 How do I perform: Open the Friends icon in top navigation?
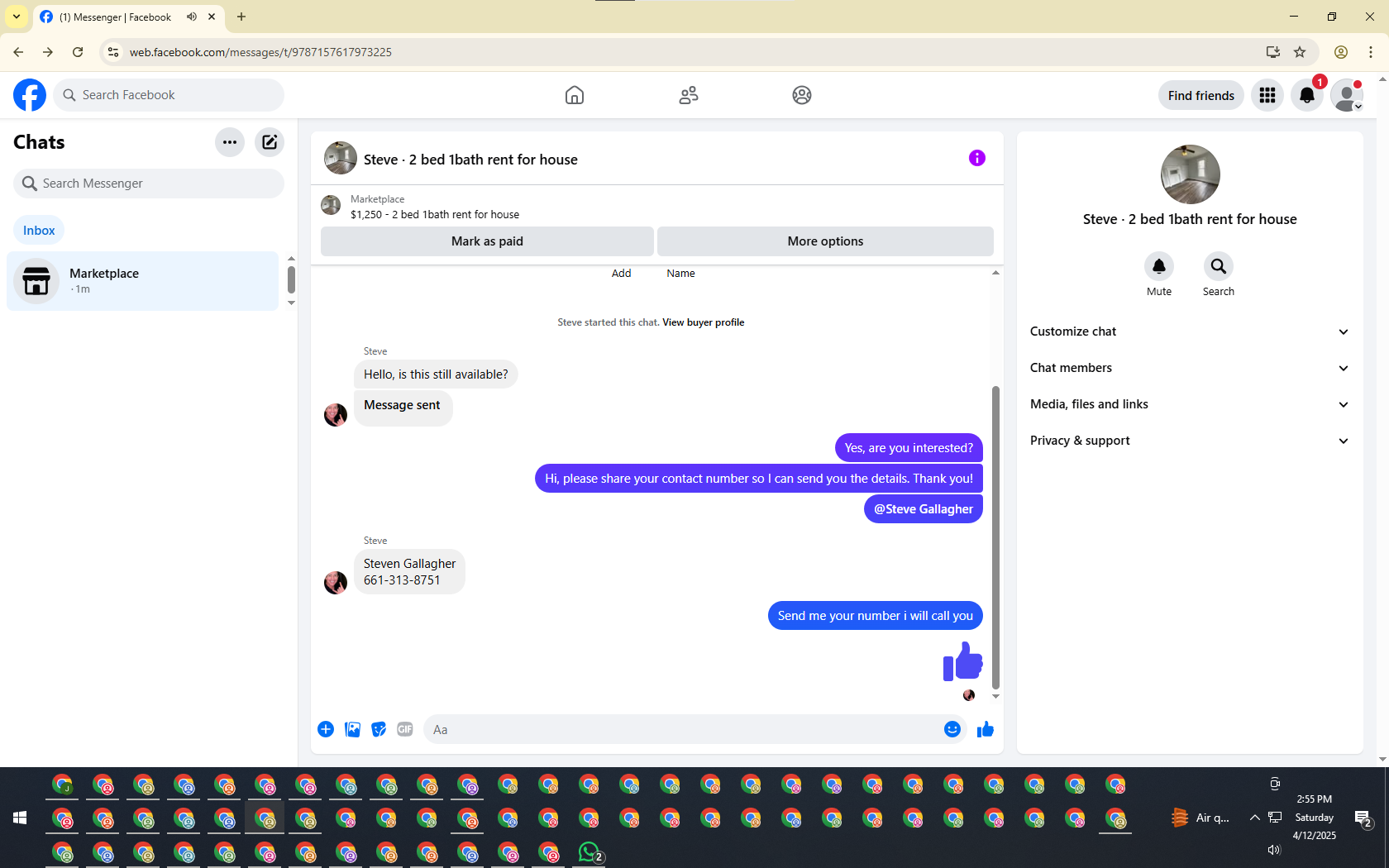(689, 95)
